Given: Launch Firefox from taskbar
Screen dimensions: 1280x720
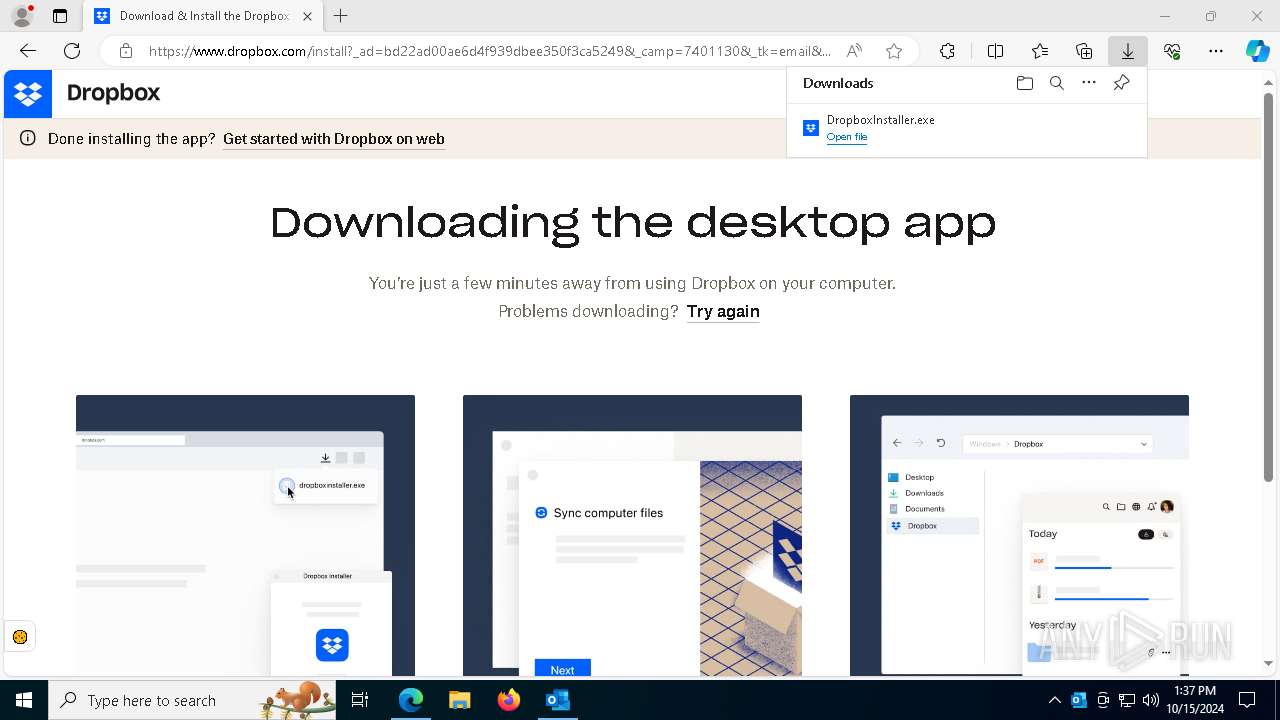Looking at the screenshot, I should click(x=509, y=700).
